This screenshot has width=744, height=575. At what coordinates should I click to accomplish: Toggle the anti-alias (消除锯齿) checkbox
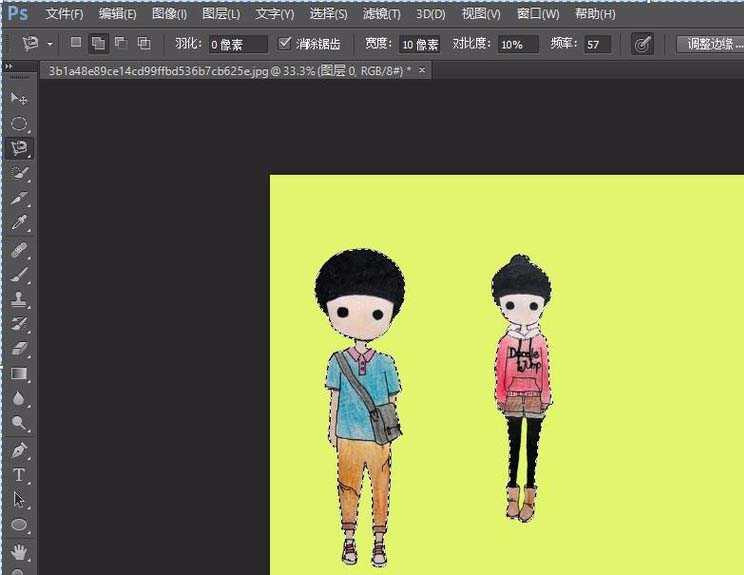tap(285, 44)
